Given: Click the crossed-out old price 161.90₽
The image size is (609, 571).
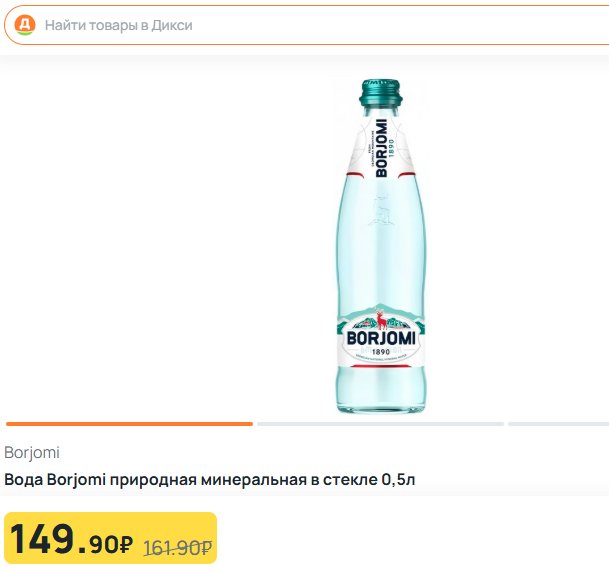Looking at the screenshot, I should coord(177,547).
